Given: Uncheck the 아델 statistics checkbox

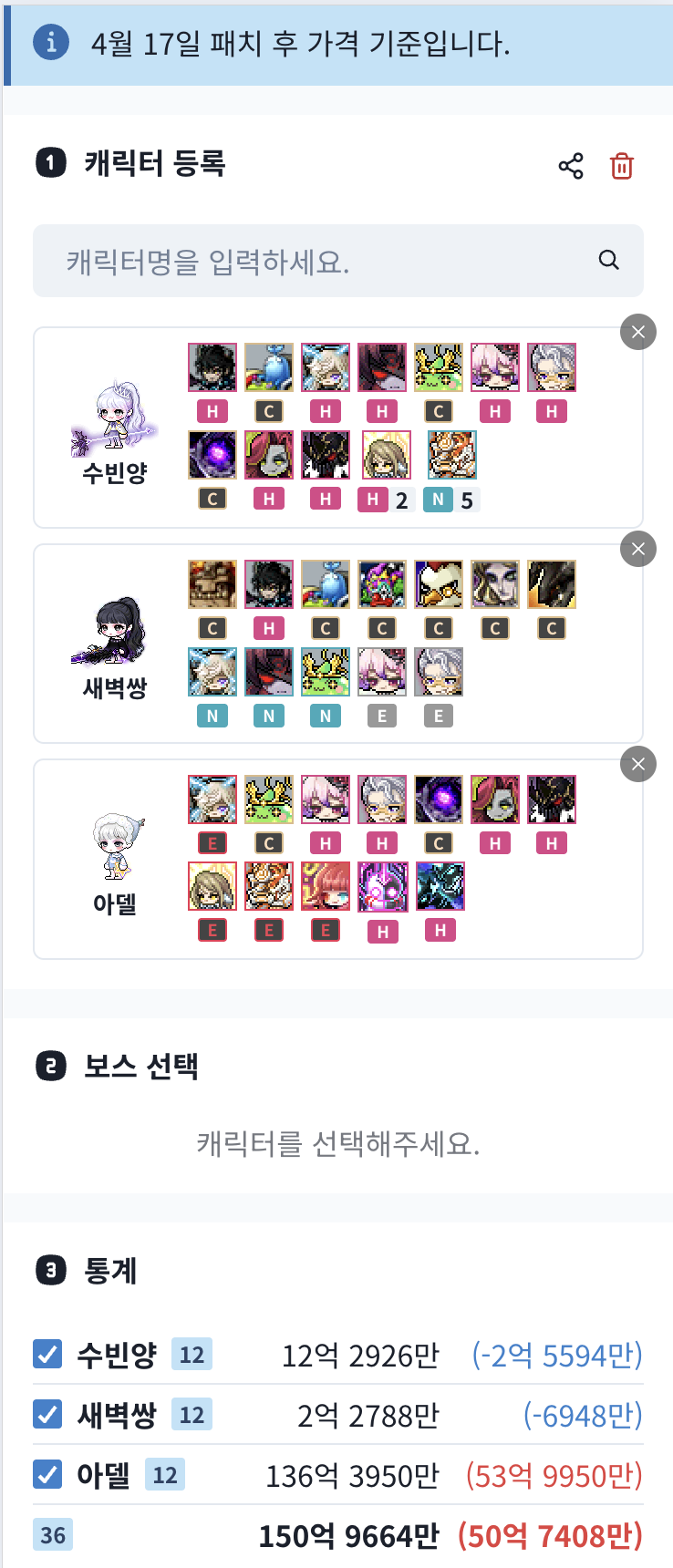Looking at the screenshot, I should [47, 1475].
